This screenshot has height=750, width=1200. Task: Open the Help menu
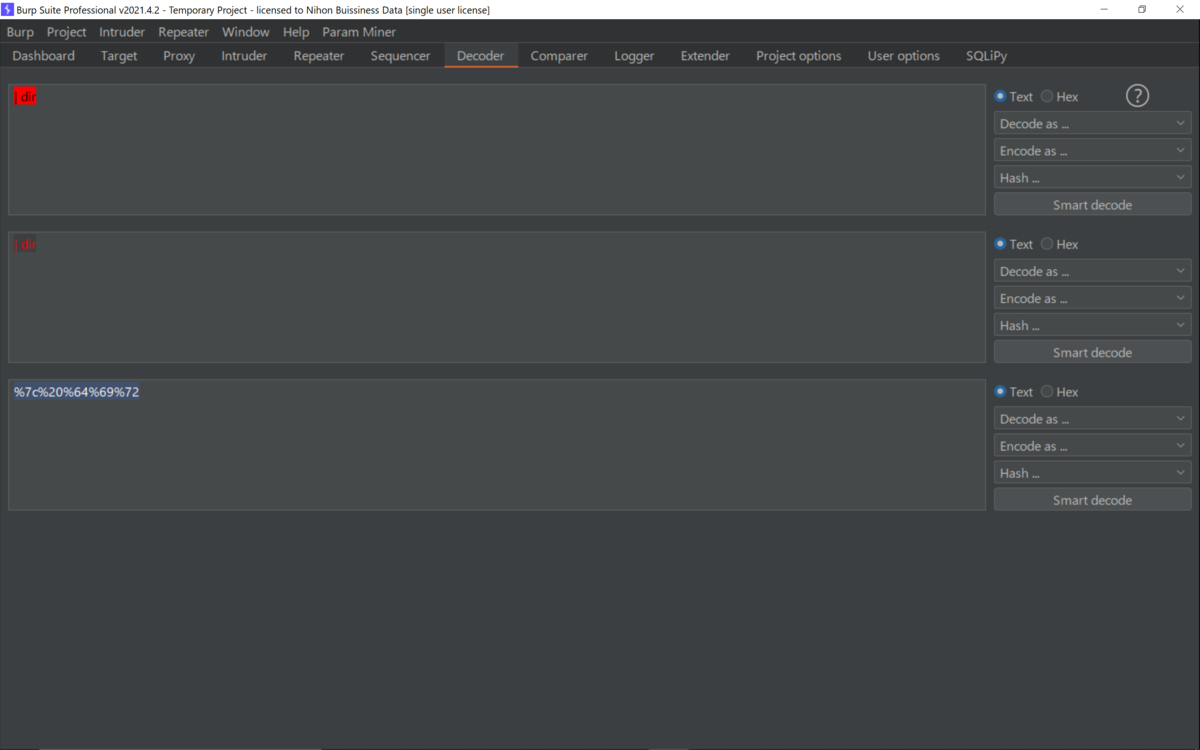coord(296,32)
